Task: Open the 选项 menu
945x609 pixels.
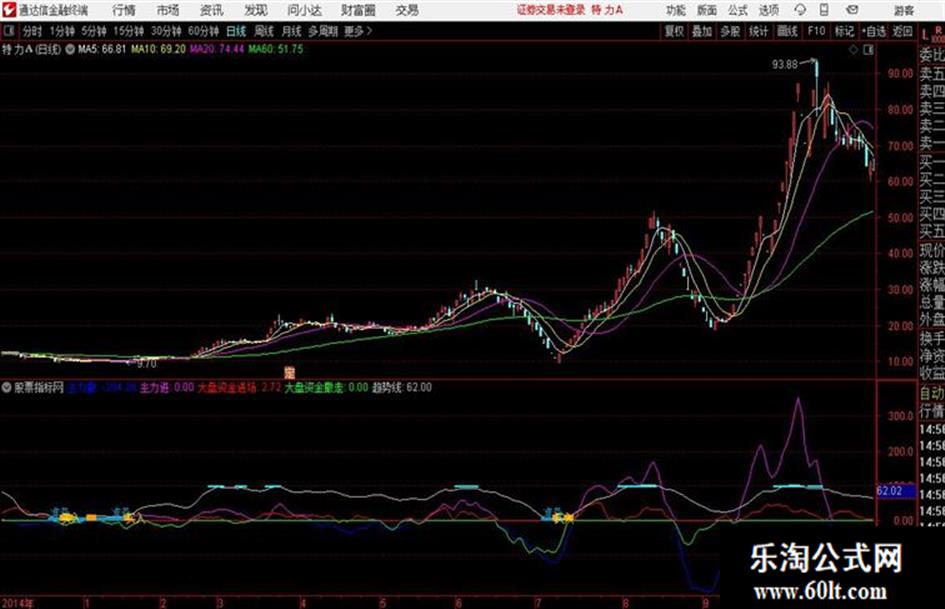Action: click(x=768, y=10)
